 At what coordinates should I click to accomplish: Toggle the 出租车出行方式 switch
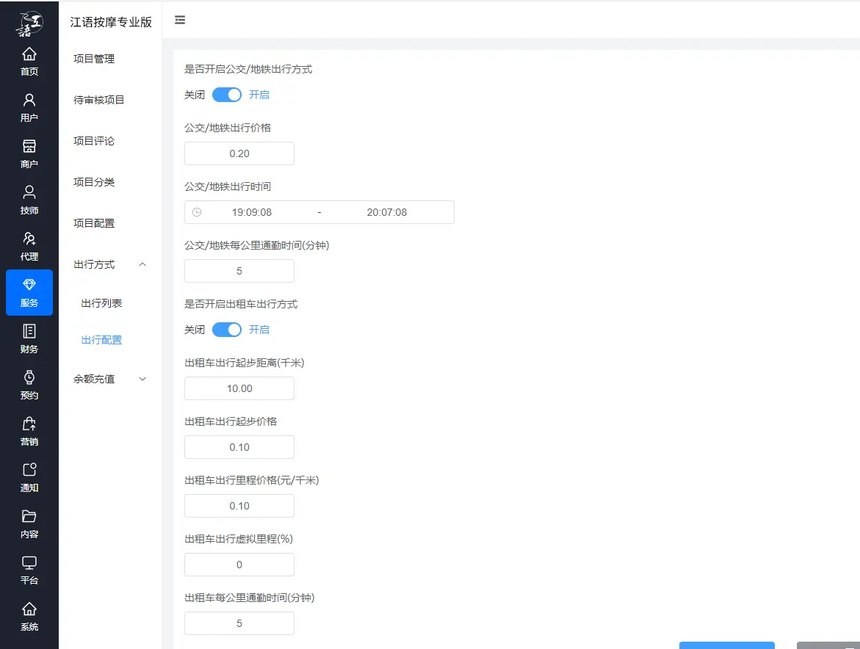click(x=227, y=330)
